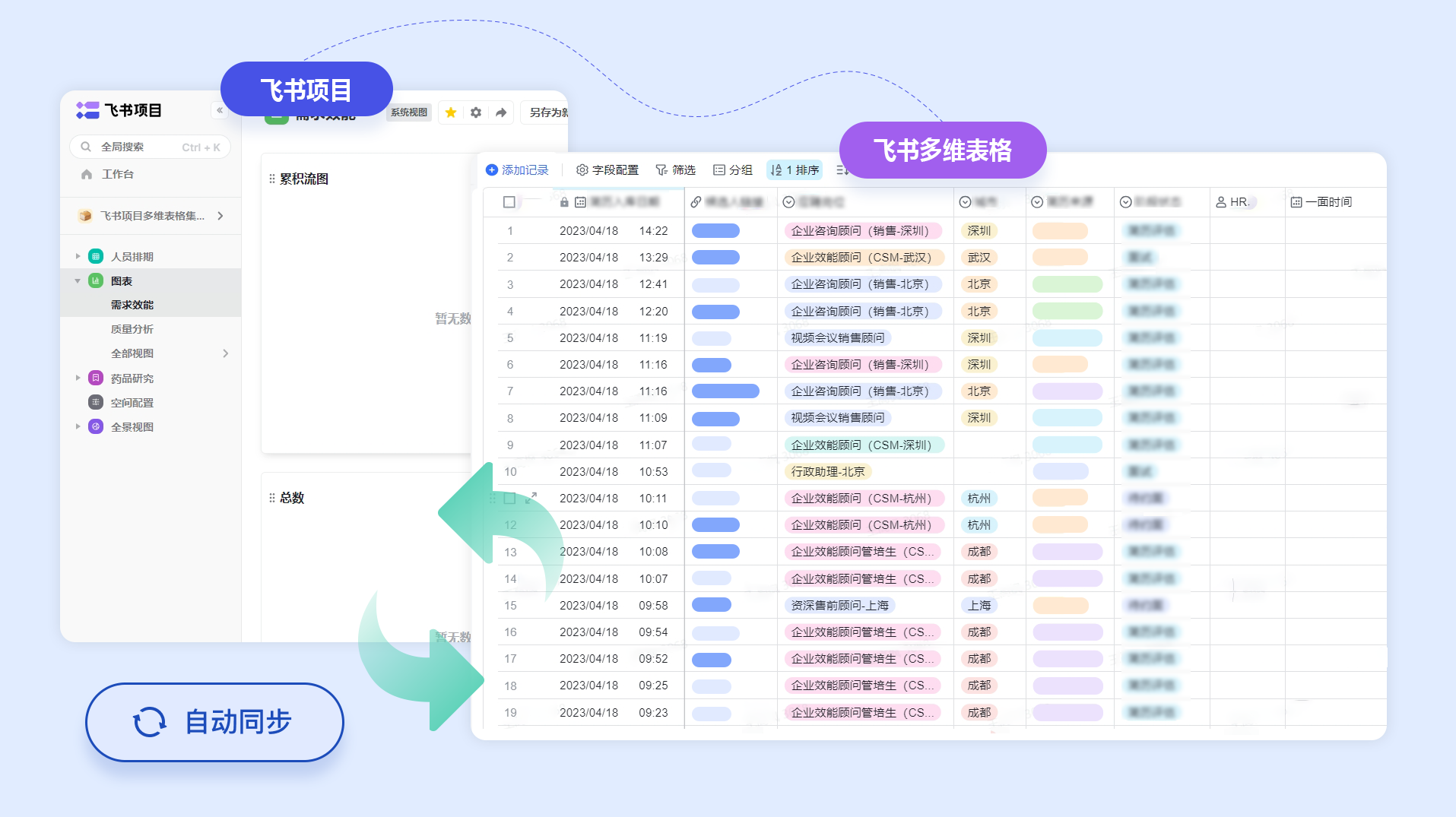Collapse the 图表 tree node
1456x817 pixels.
(78, 280)
